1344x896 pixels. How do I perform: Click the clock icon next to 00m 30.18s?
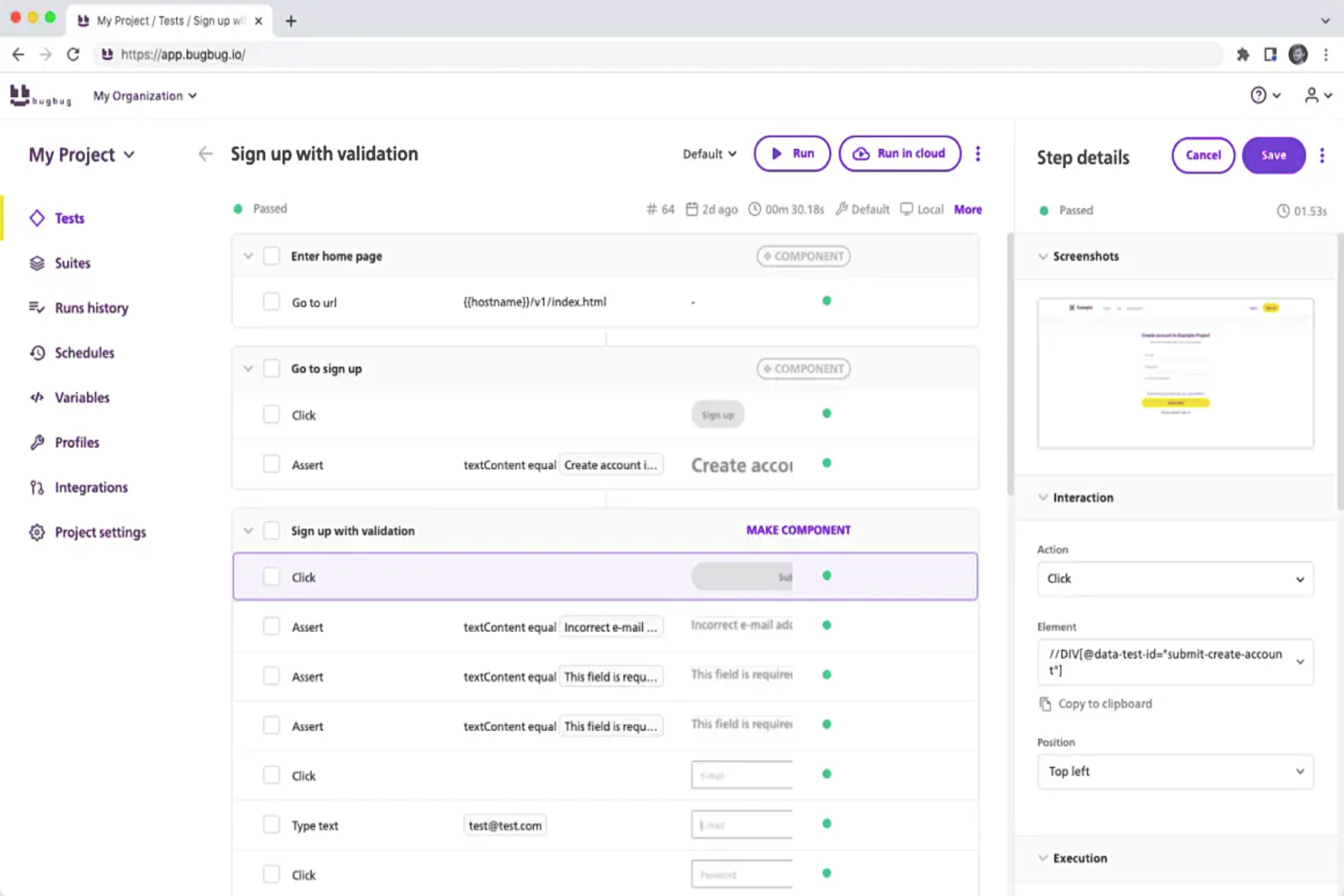point(755,210)
